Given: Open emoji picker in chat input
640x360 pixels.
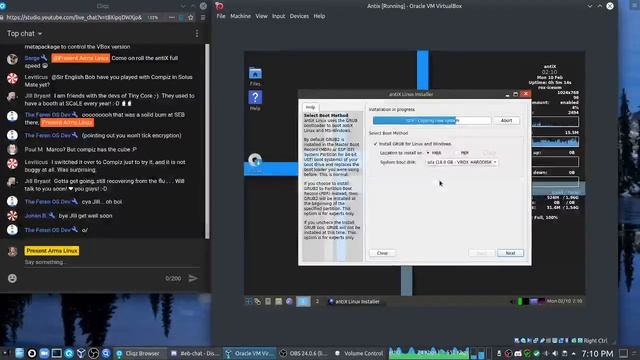Looking at the screenshot, I should click(x=12, y=278).
